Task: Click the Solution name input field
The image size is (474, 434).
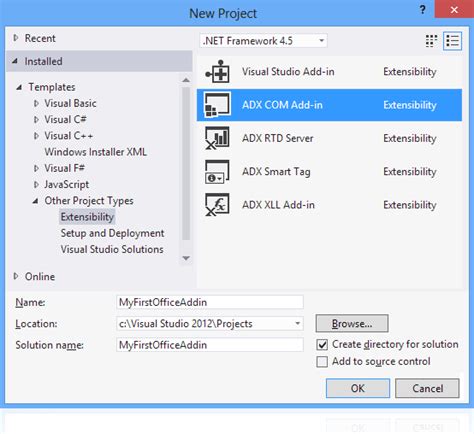Action: point(210,345)
